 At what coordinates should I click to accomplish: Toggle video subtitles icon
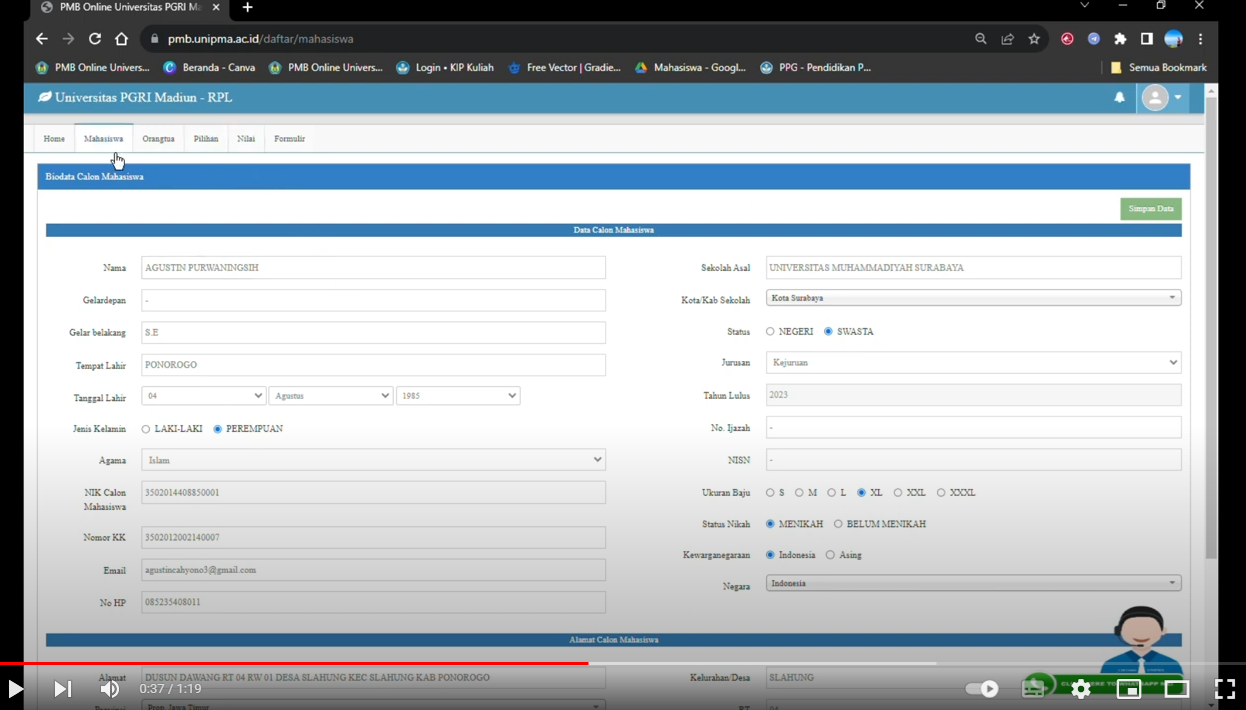click(1033, 689)
